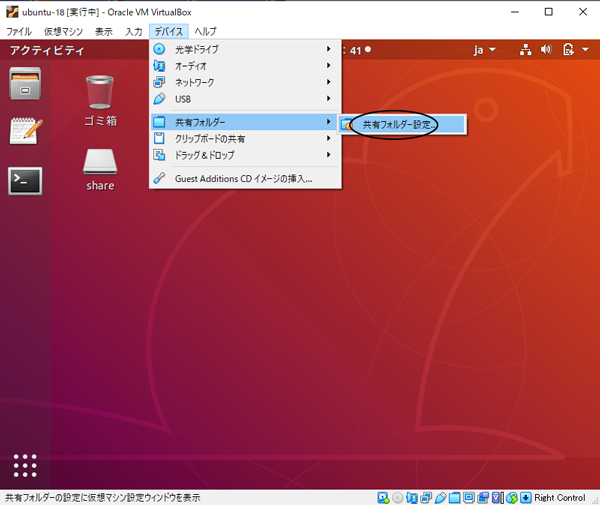Click the network monitors menu icon
The image size is (600, 505).
coord(159,82)
